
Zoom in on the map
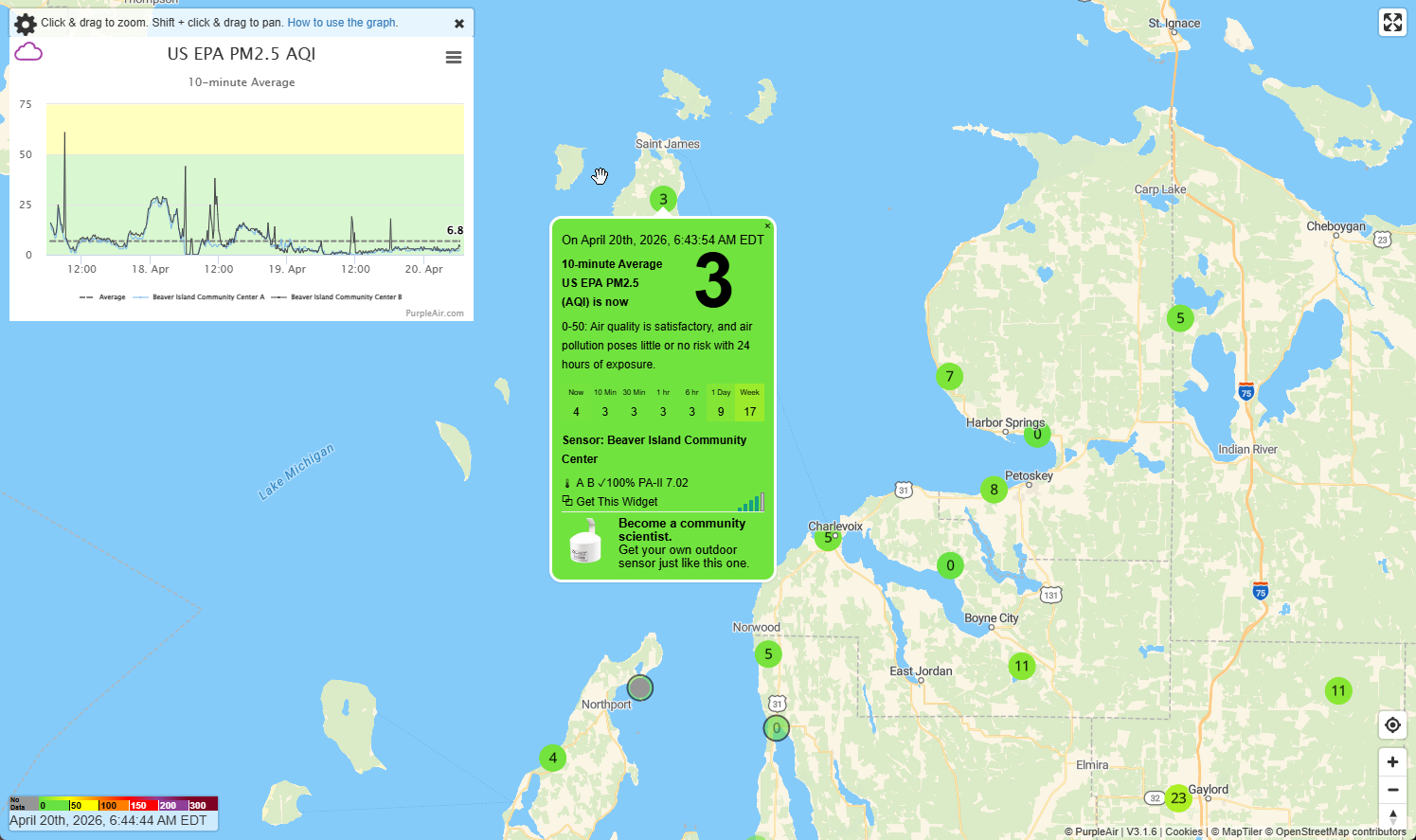[x=1392, y=762]
